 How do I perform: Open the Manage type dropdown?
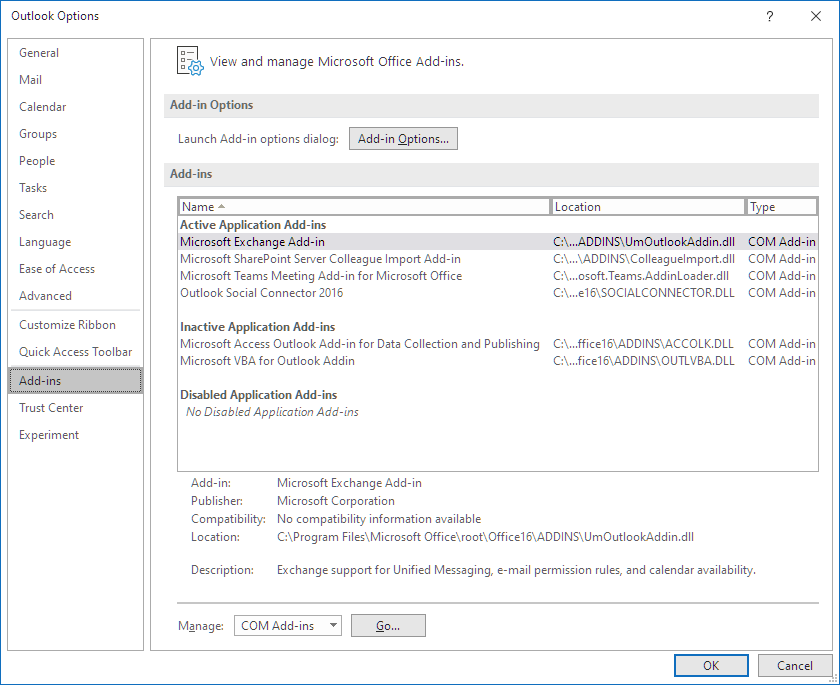[x=287, y=625]
